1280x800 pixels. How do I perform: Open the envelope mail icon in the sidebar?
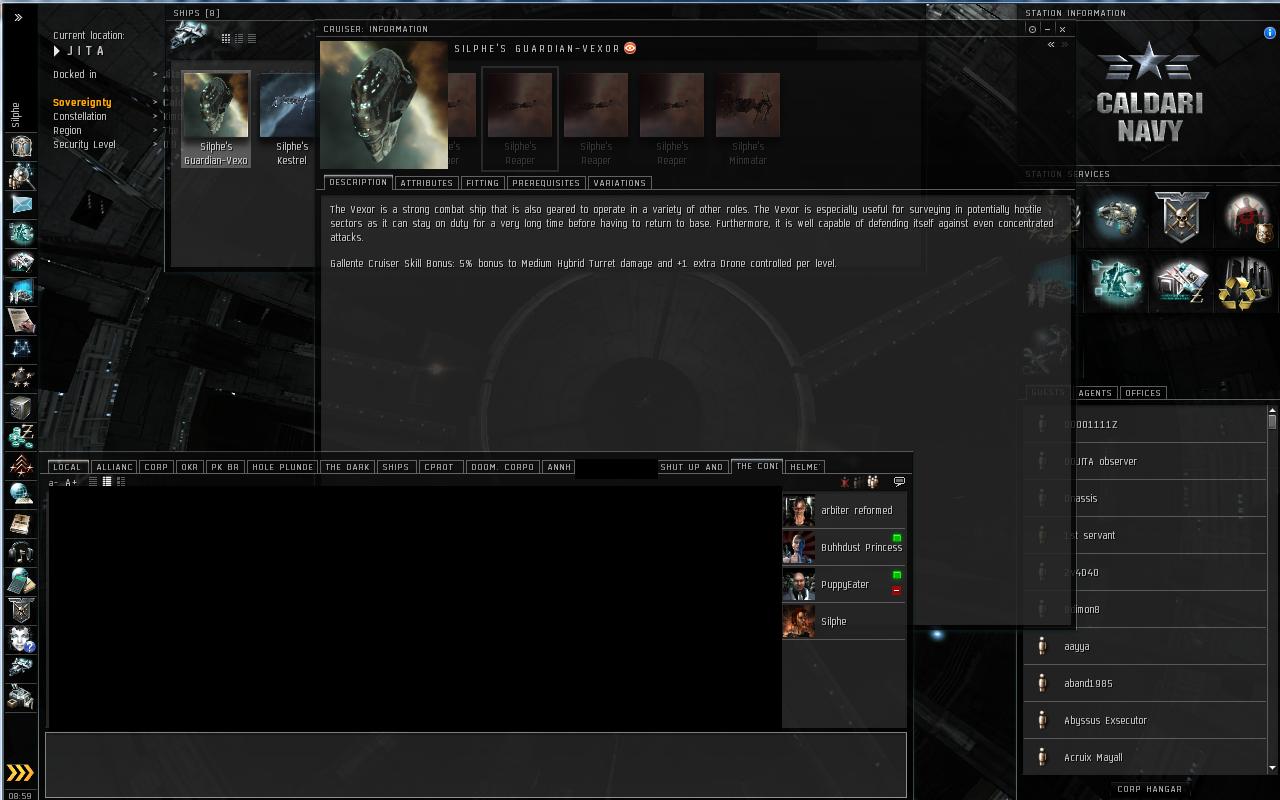[21, 204]
